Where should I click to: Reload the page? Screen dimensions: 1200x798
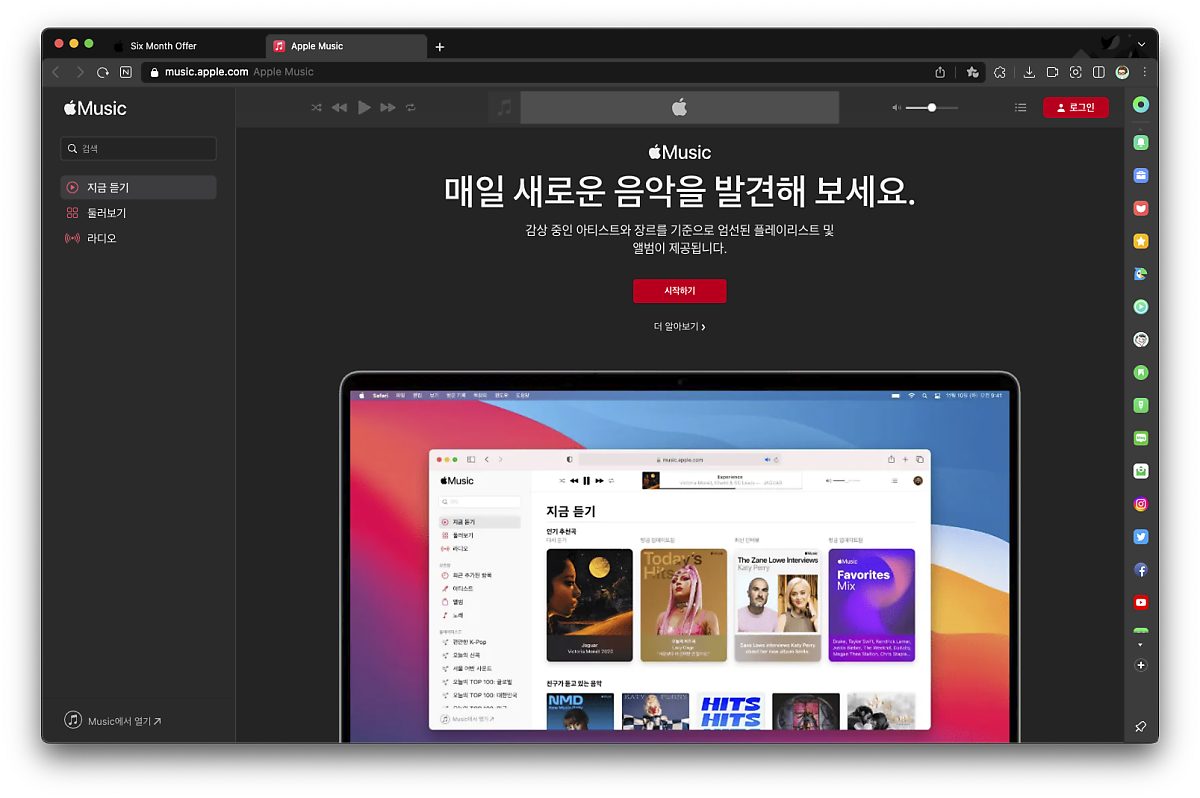103,72
